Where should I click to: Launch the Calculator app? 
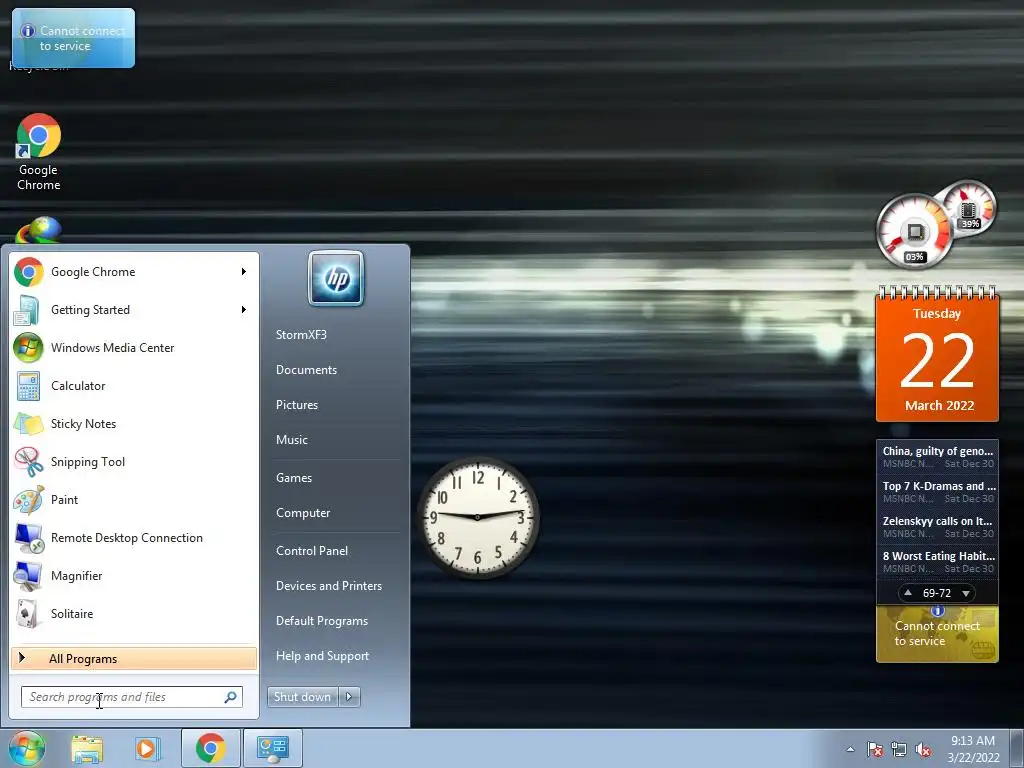(134, 385)
